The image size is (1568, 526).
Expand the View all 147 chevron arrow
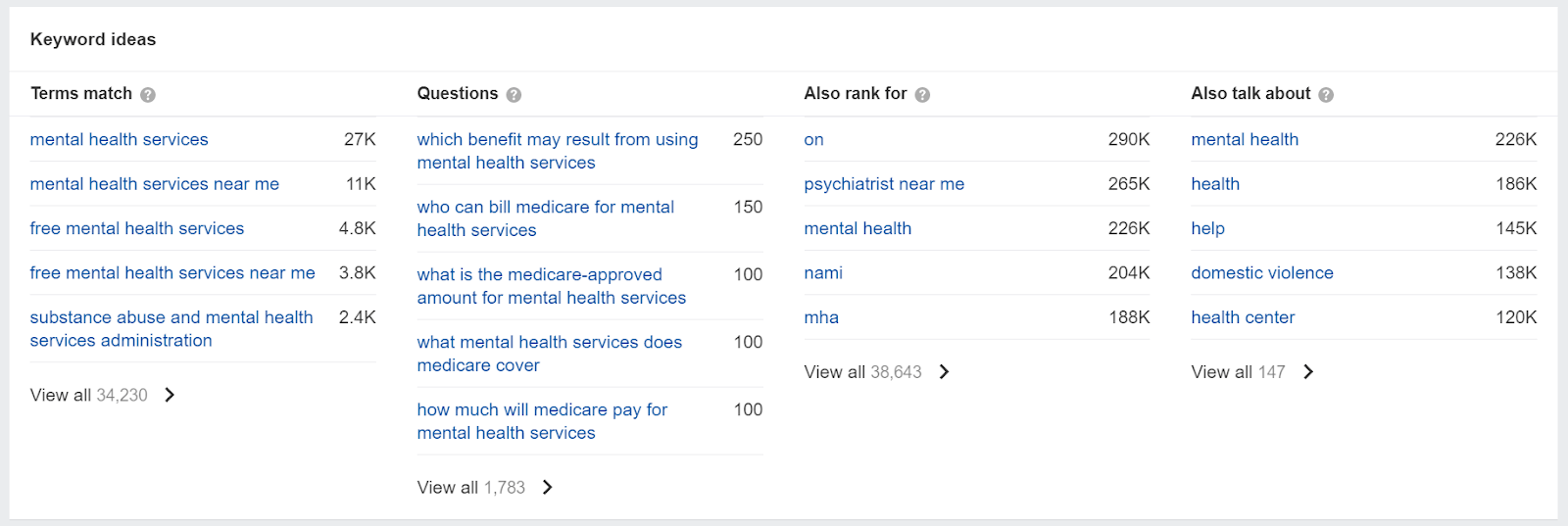click(1308, 371)
